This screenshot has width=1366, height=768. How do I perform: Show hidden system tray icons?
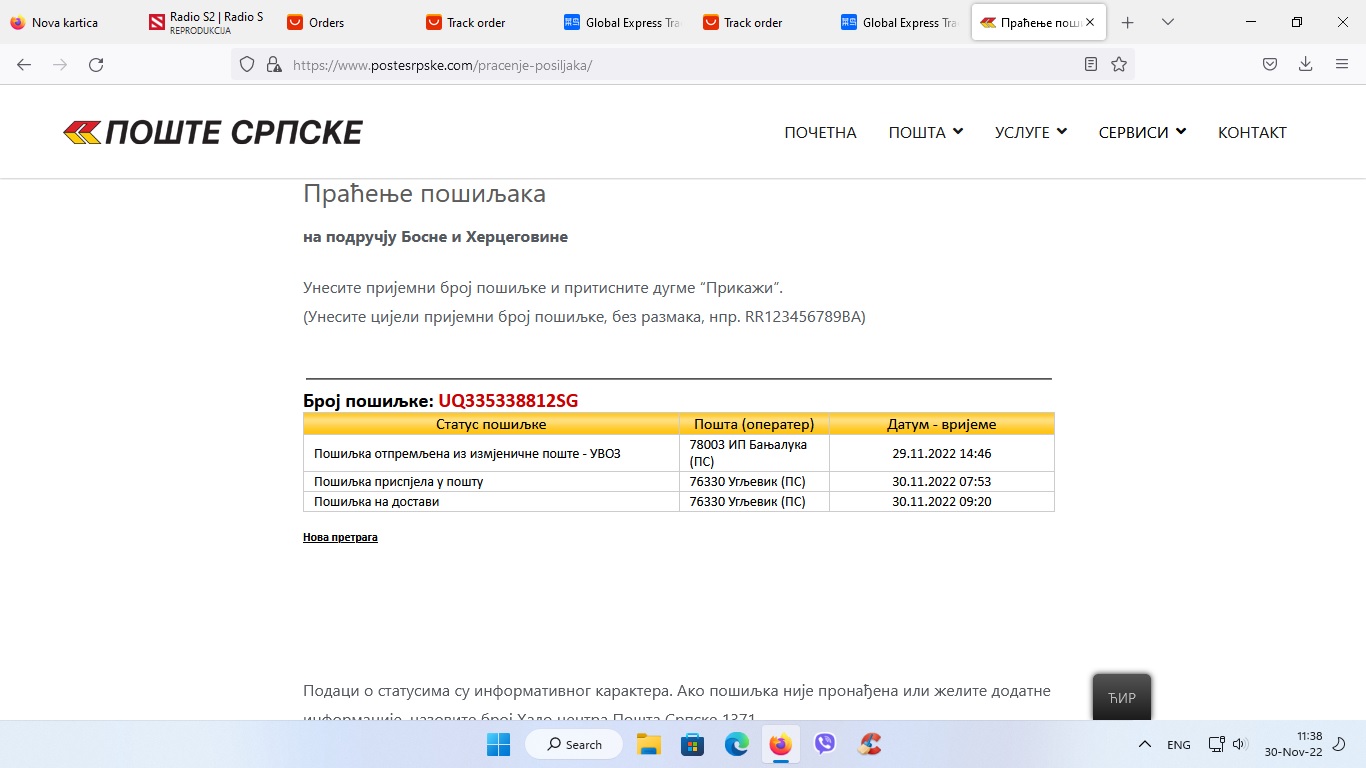(1145, 744)
